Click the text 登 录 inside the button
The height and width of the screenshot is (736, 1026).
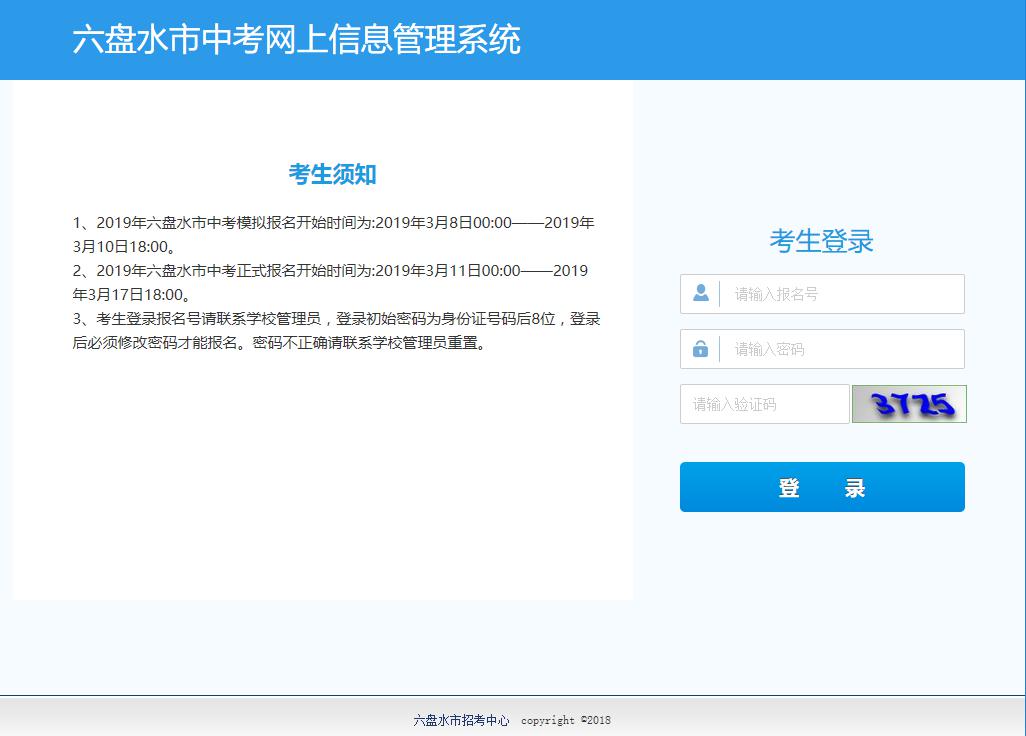click(821, 487)
